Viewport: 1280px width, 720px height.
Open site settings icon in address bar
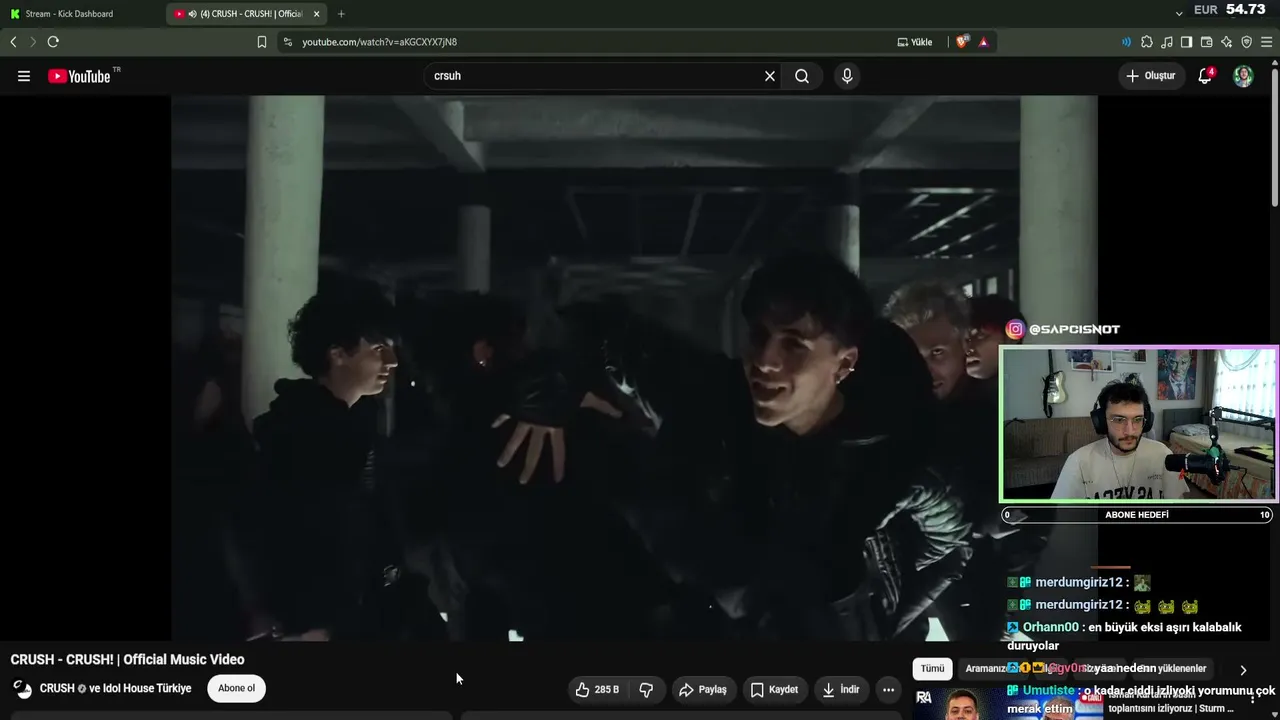tap(288, 42)
